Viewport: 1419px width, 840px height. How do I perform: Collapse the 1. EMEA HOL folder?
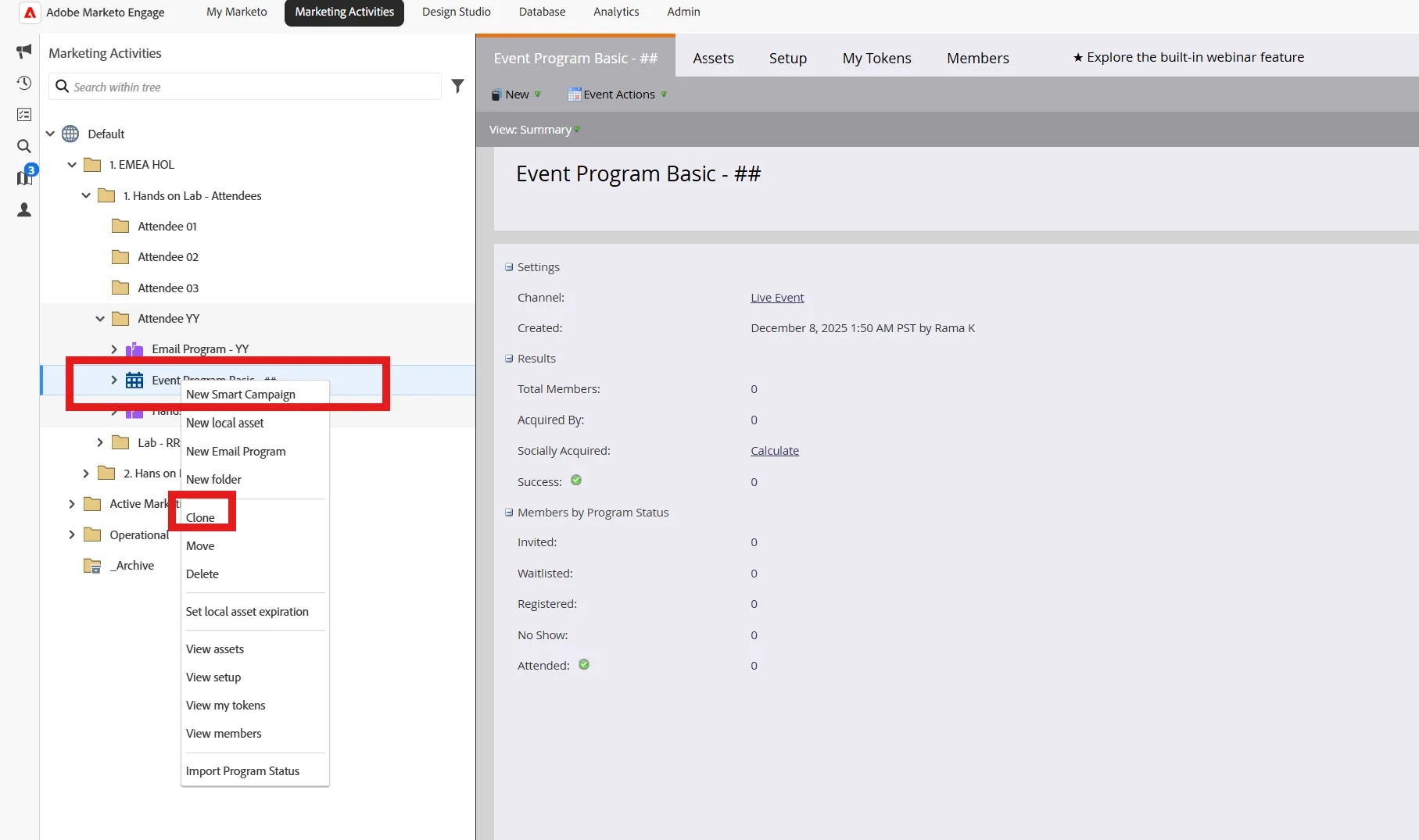(x=72, y=165)
